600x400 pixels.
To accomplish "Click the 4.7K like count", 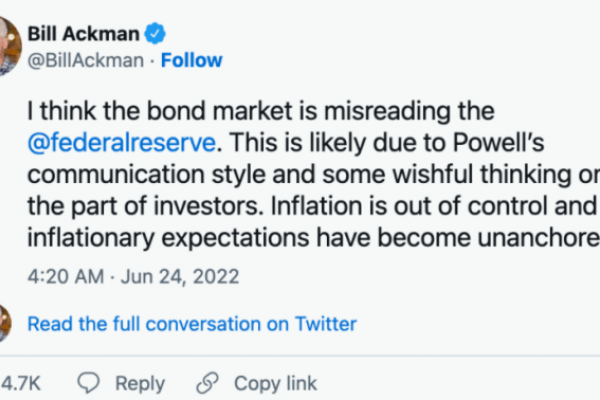I will tap(19, 383).
